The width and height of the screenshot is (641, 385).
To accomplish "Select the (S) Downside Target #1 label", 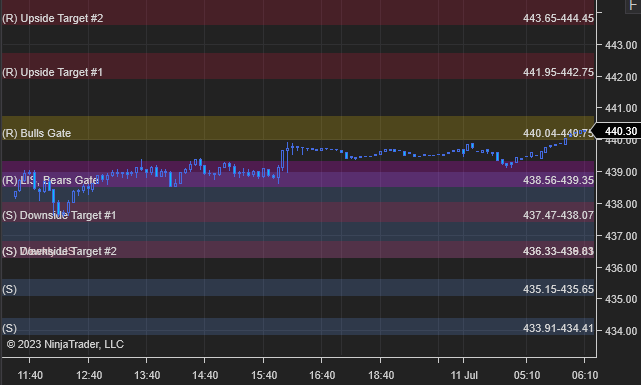I will coord(59,215).
